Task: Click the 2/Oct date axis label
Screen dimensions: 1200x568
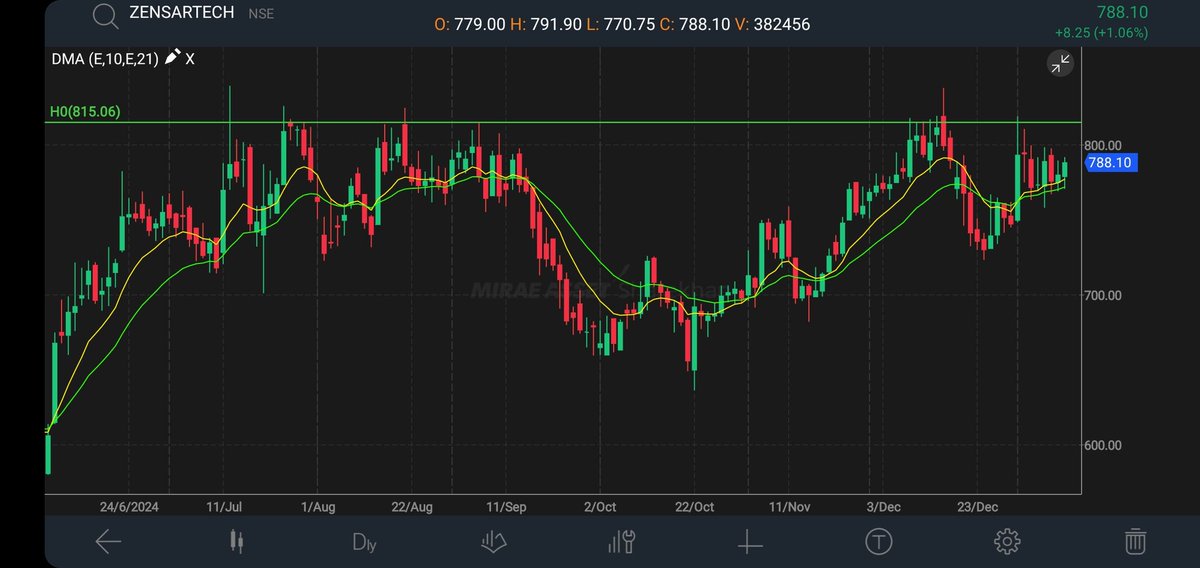Action: tap(600, 507)
